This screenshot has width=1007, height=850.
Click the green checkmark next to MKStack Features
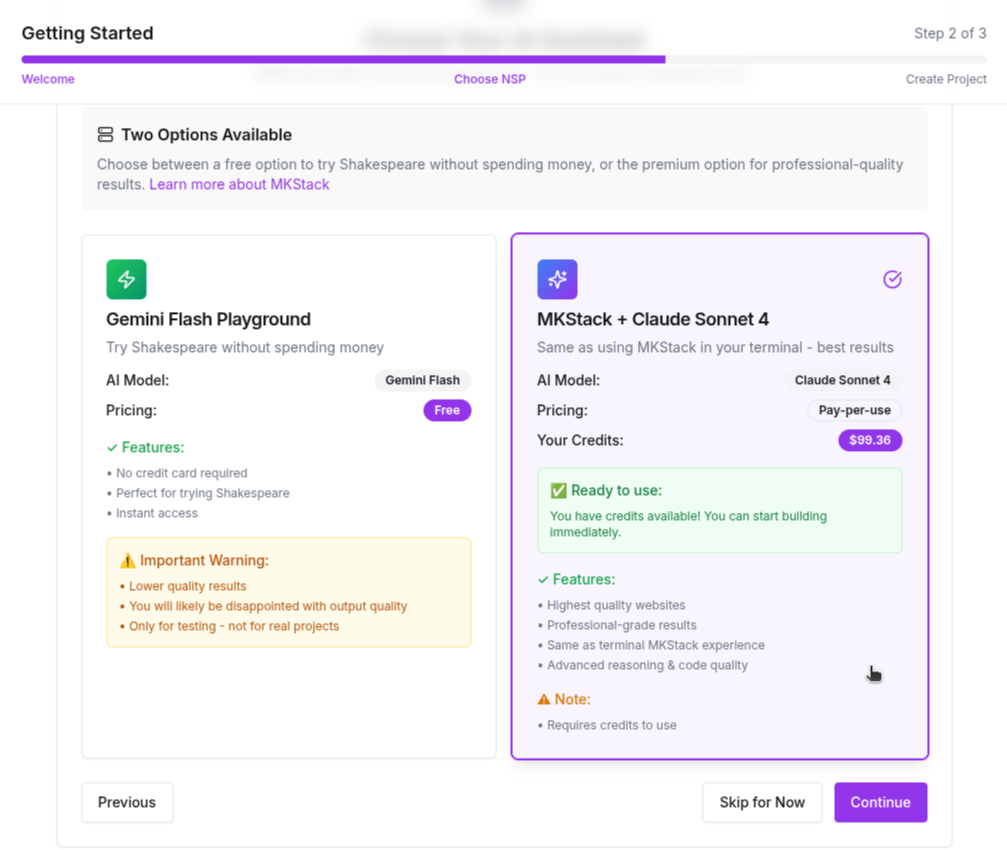pos(543,580)
